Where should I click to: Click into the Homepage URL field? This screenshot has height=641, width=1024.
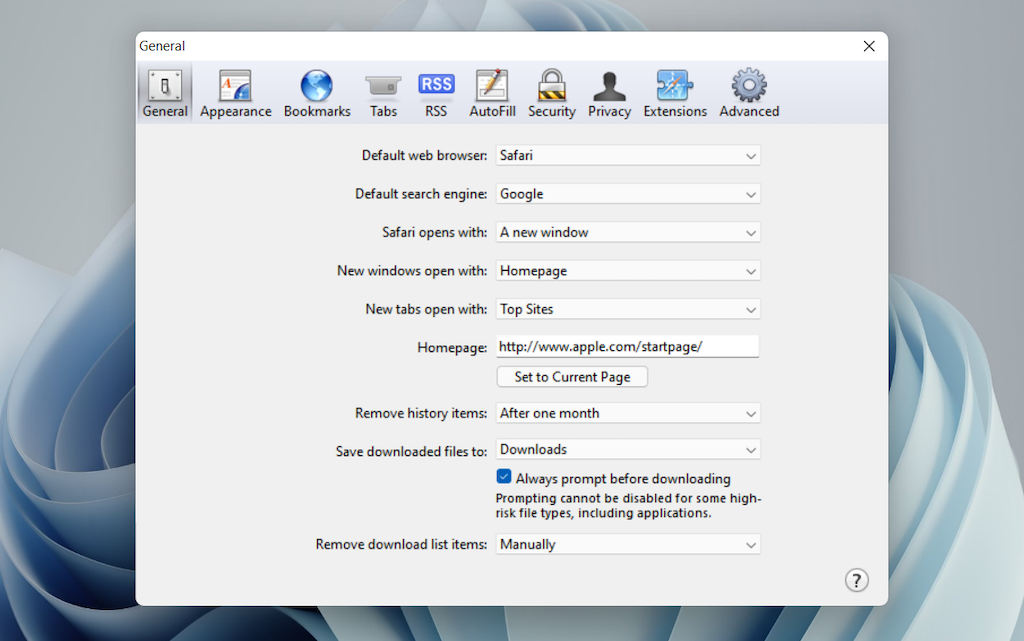(x=628, y=347)
